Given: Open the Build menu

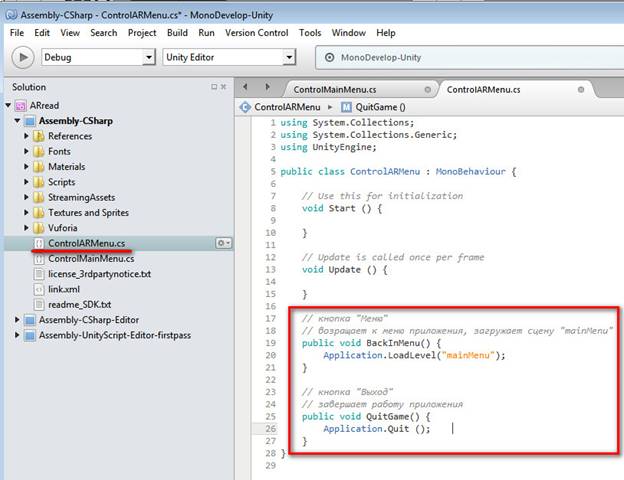Looking at the screenshot, I should pyautogui.click(x=177, y=33).
